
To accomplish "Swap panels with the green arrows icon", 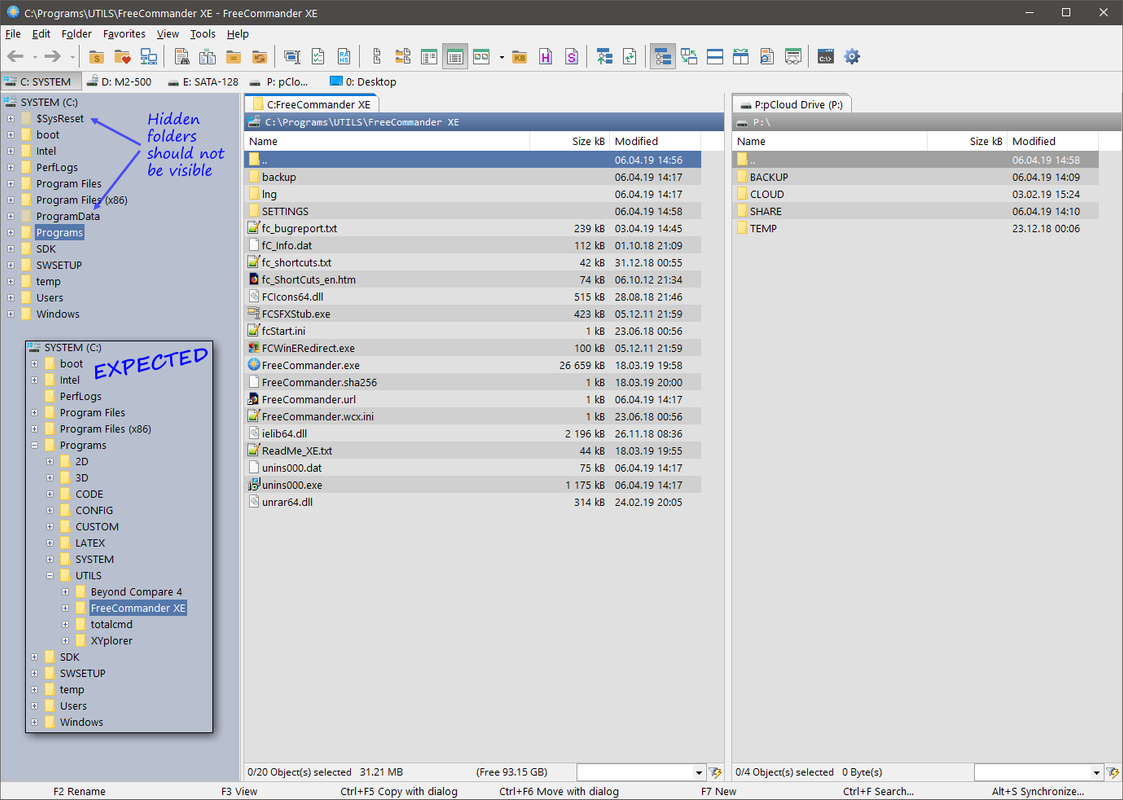I will (689, 57).
